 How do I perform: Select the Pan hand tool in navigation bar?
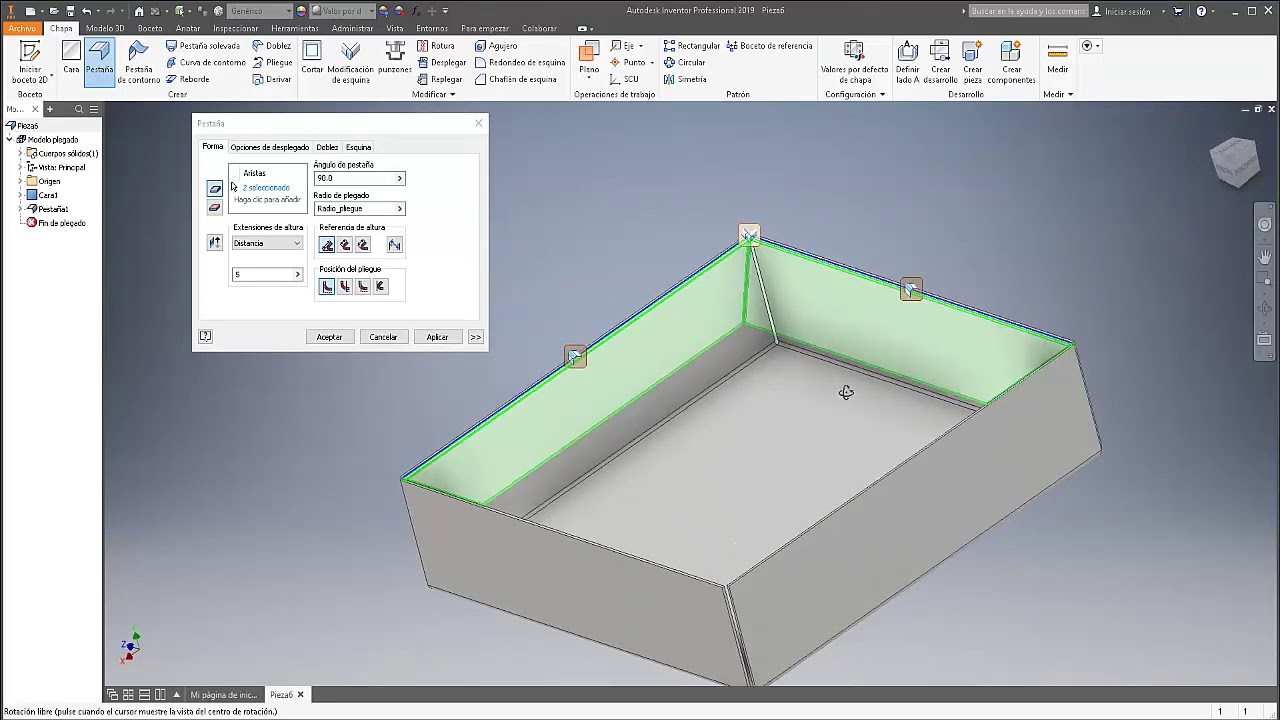pyautogui.click(x=1264, y=257)
